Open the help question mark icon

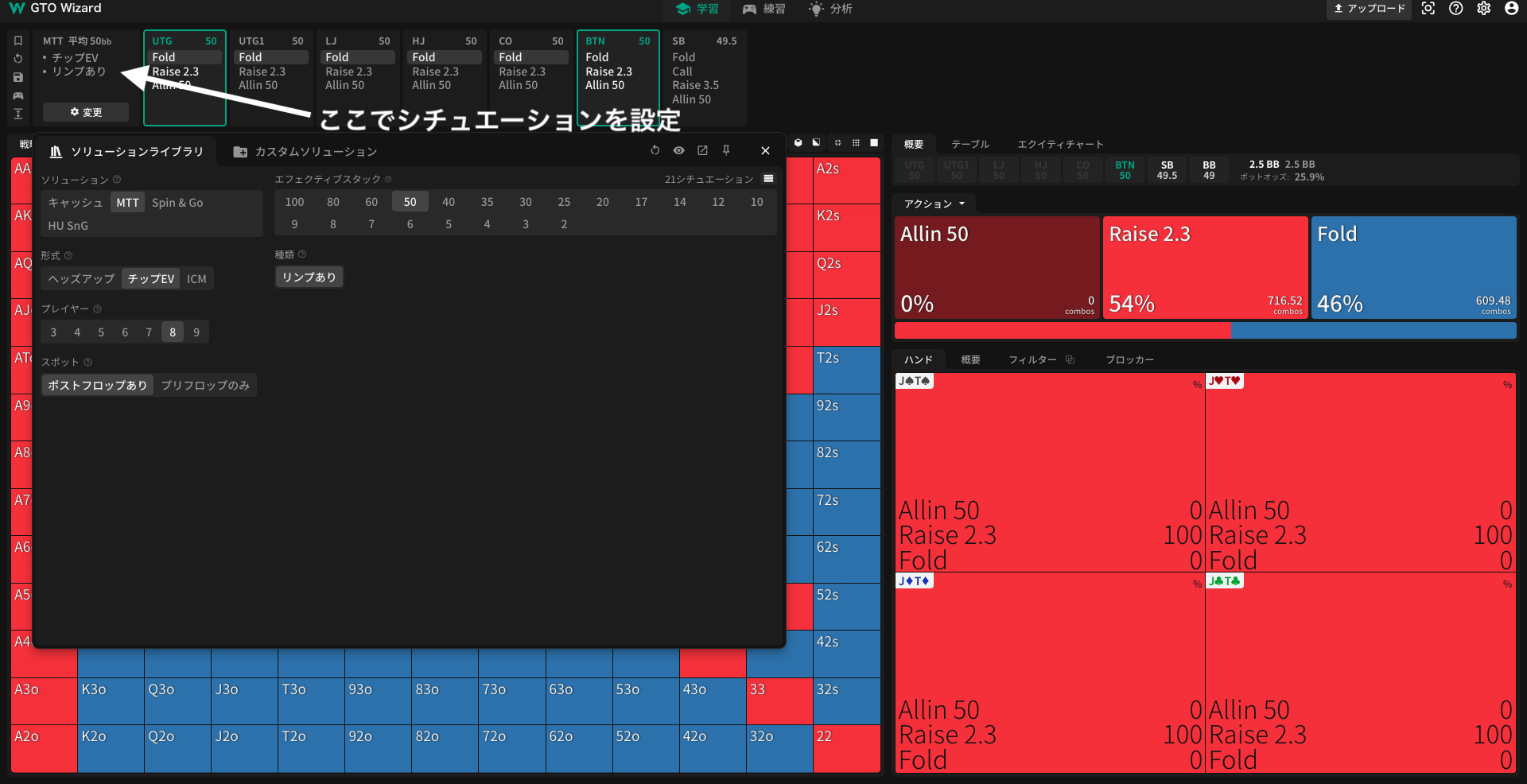coord(1456,9)
